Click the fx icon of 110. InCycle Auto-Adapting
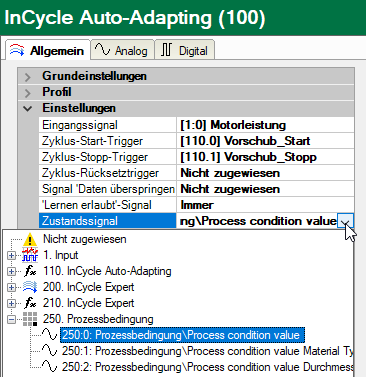366x377 pixels. [x=30, y=271]
